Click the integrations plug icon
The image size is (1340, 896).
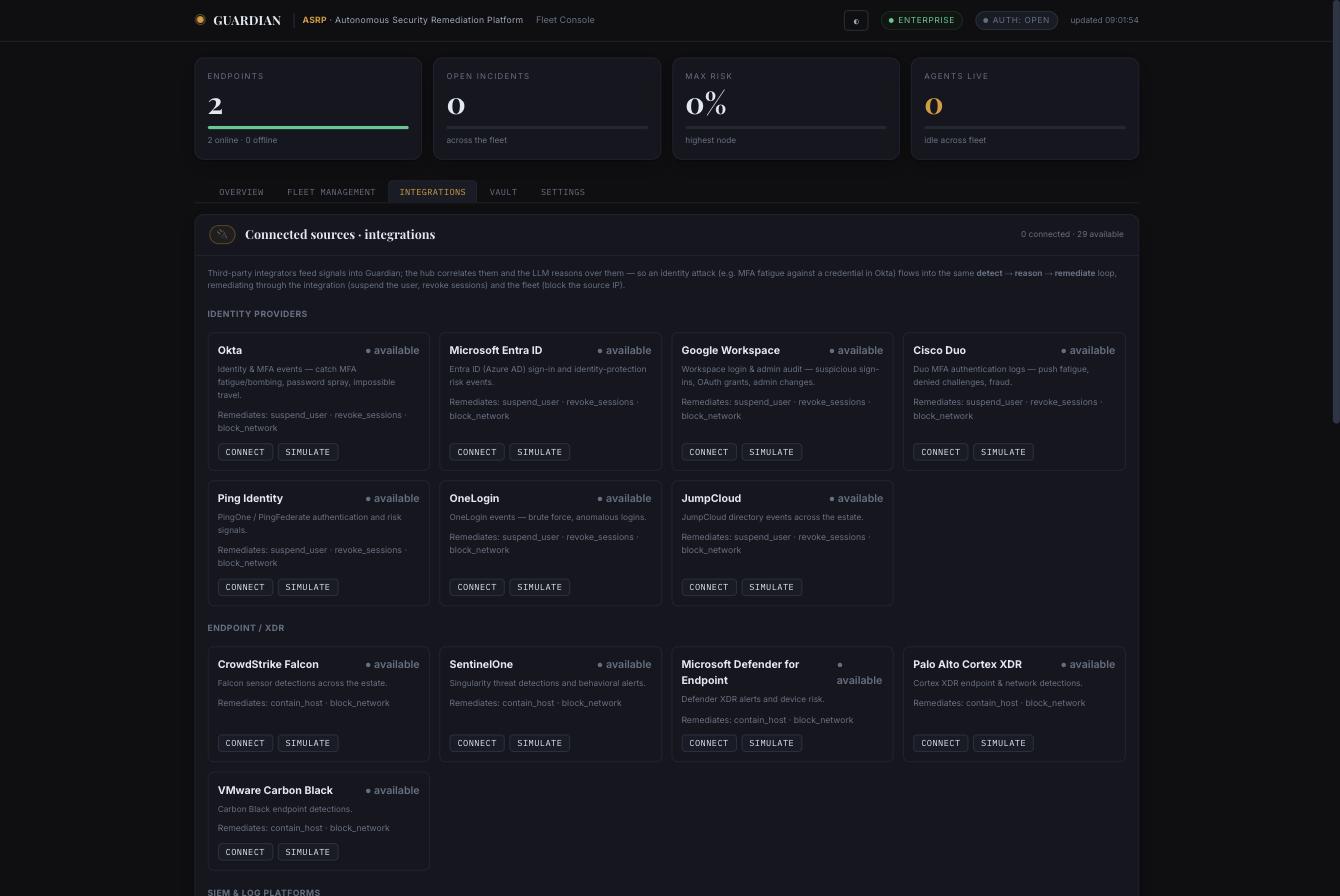[222, 234]
